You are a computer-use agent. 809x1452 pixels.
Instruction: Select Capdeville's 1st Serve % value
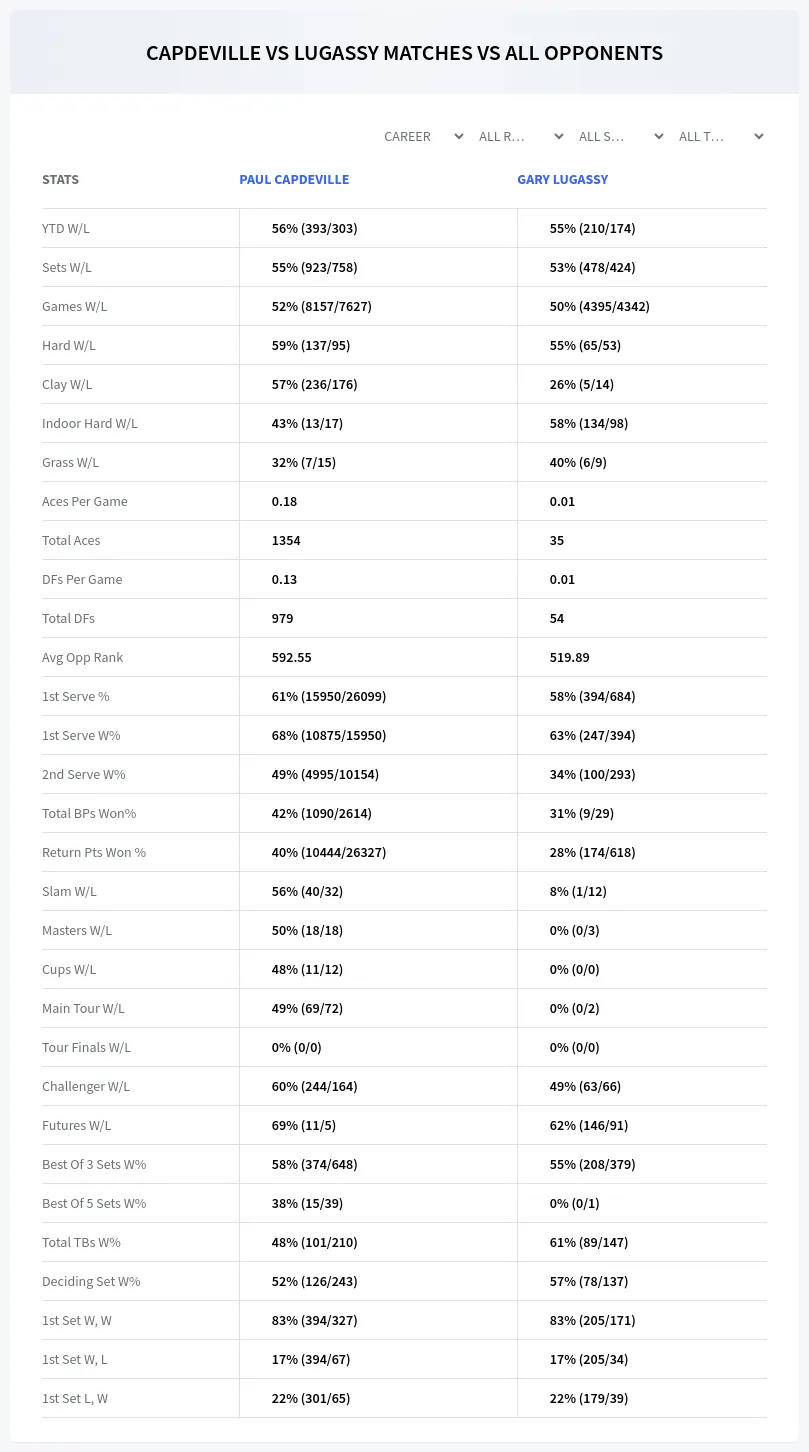[x=329, y=696]
